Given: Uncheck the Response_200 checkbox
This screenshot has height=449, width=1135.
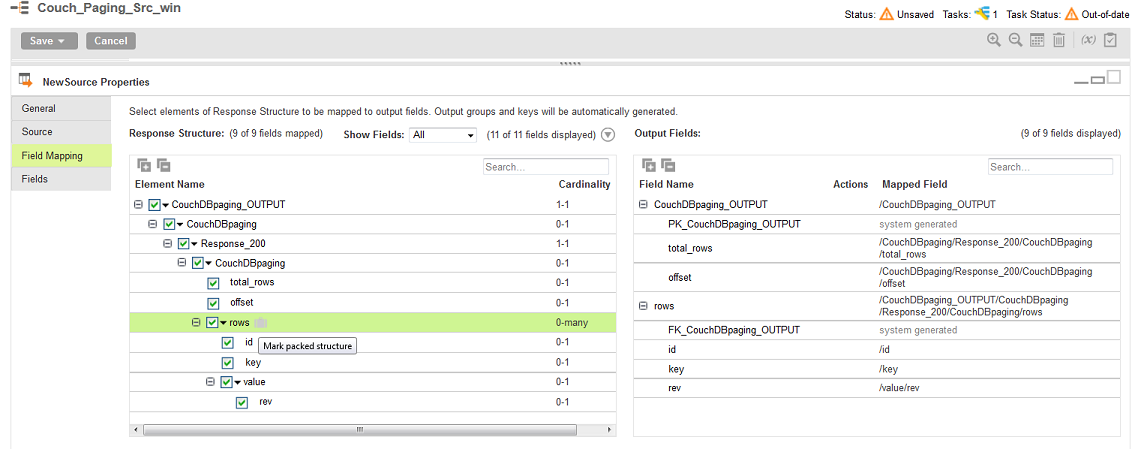Looking at the screenshot, I should [x=183, y=244].
